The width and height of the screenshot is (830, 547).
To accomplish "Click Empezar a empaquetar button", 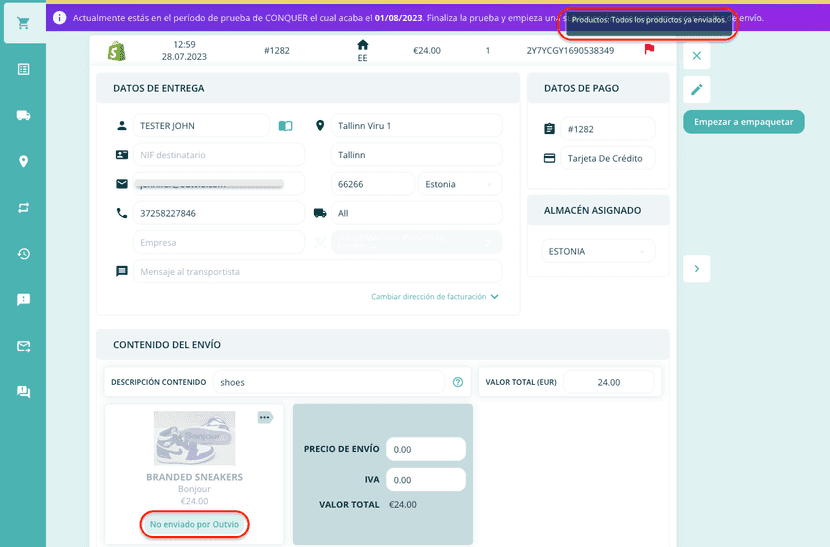I will 743,122.
